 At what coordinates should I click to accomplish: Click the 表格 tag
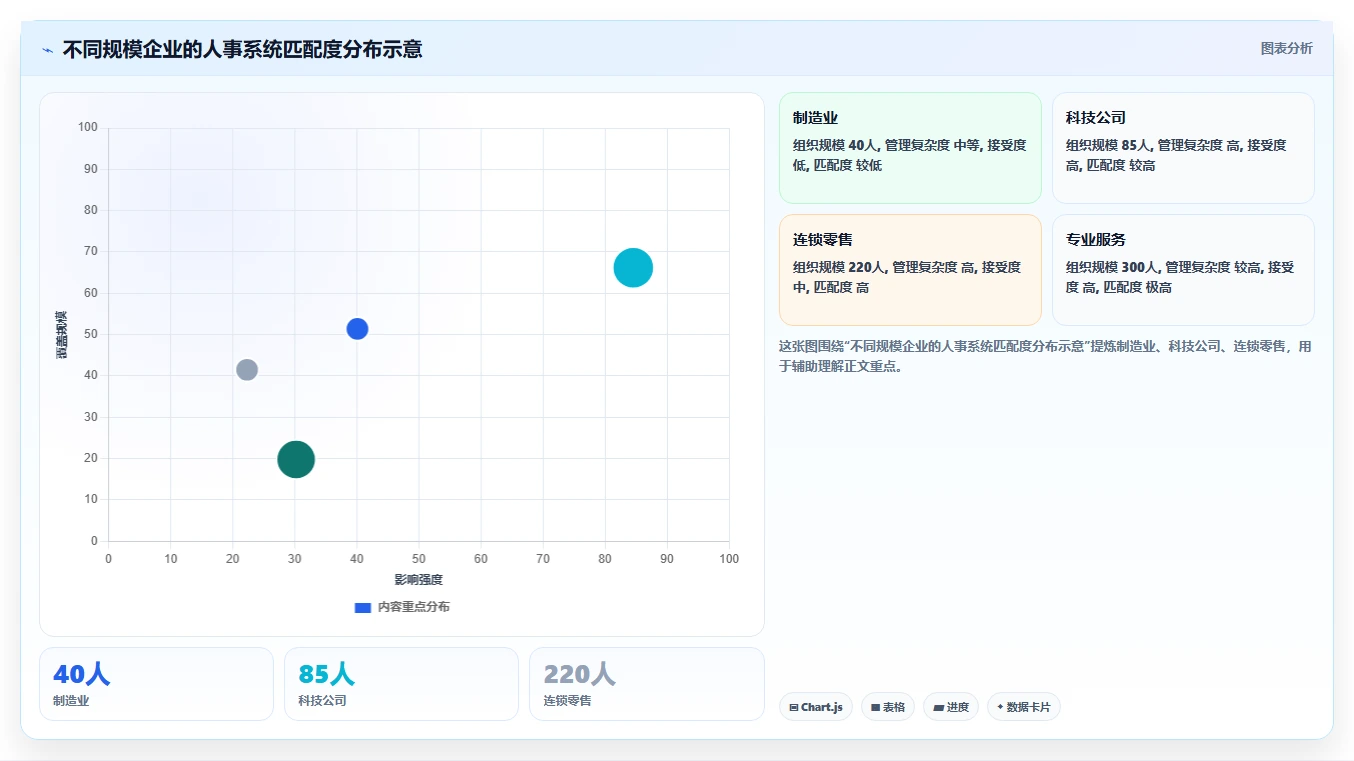click(888, 707)
